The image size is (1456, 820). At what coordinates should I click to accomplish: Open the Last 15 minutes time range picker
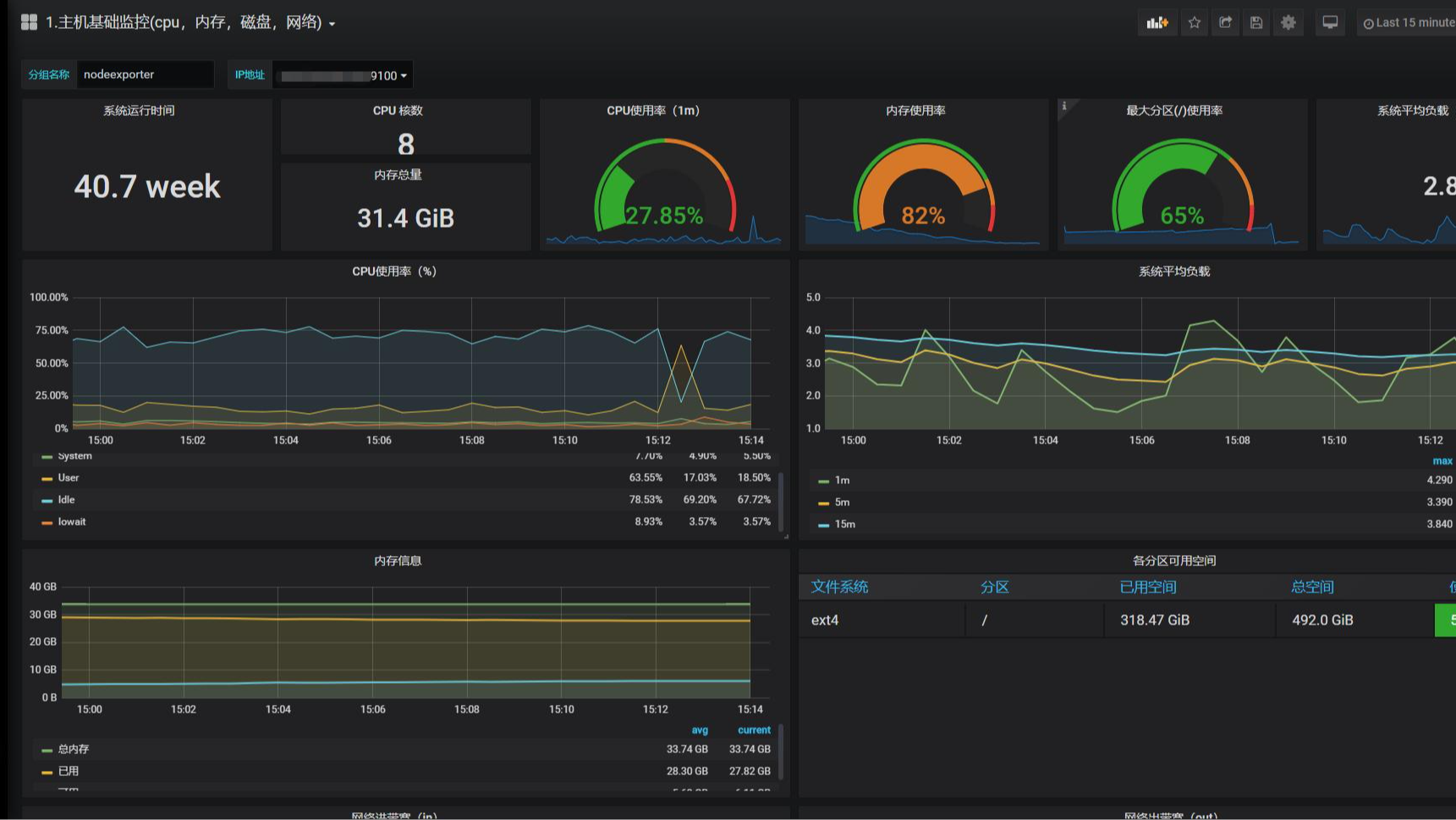tap(1407, 22)
